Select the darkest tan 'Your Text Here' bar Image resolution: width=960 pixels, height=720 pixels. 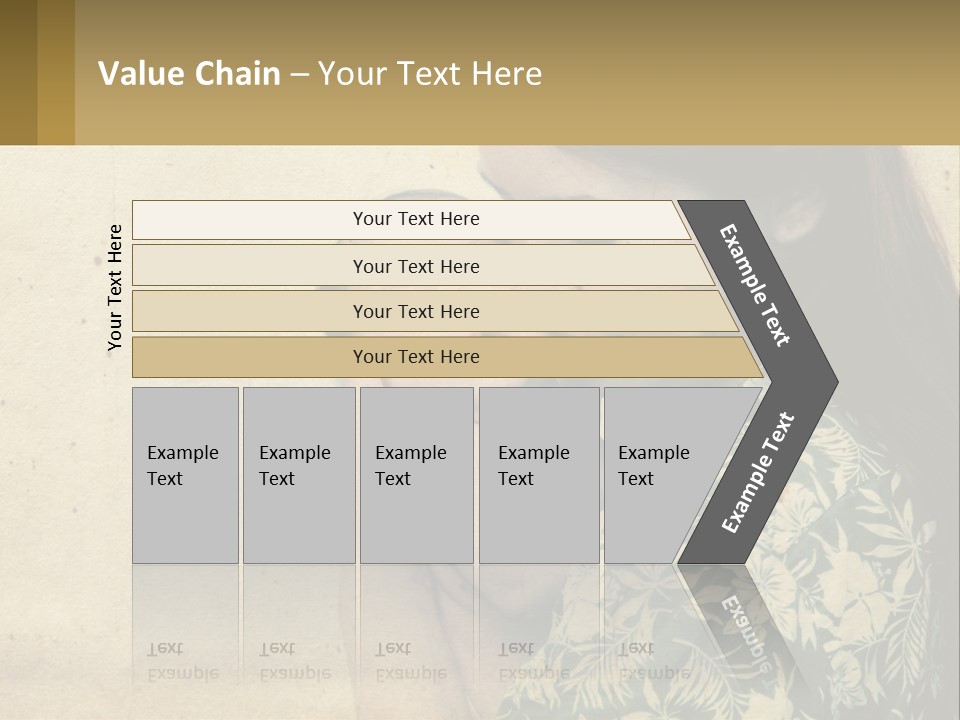click(x=416, y=357)
